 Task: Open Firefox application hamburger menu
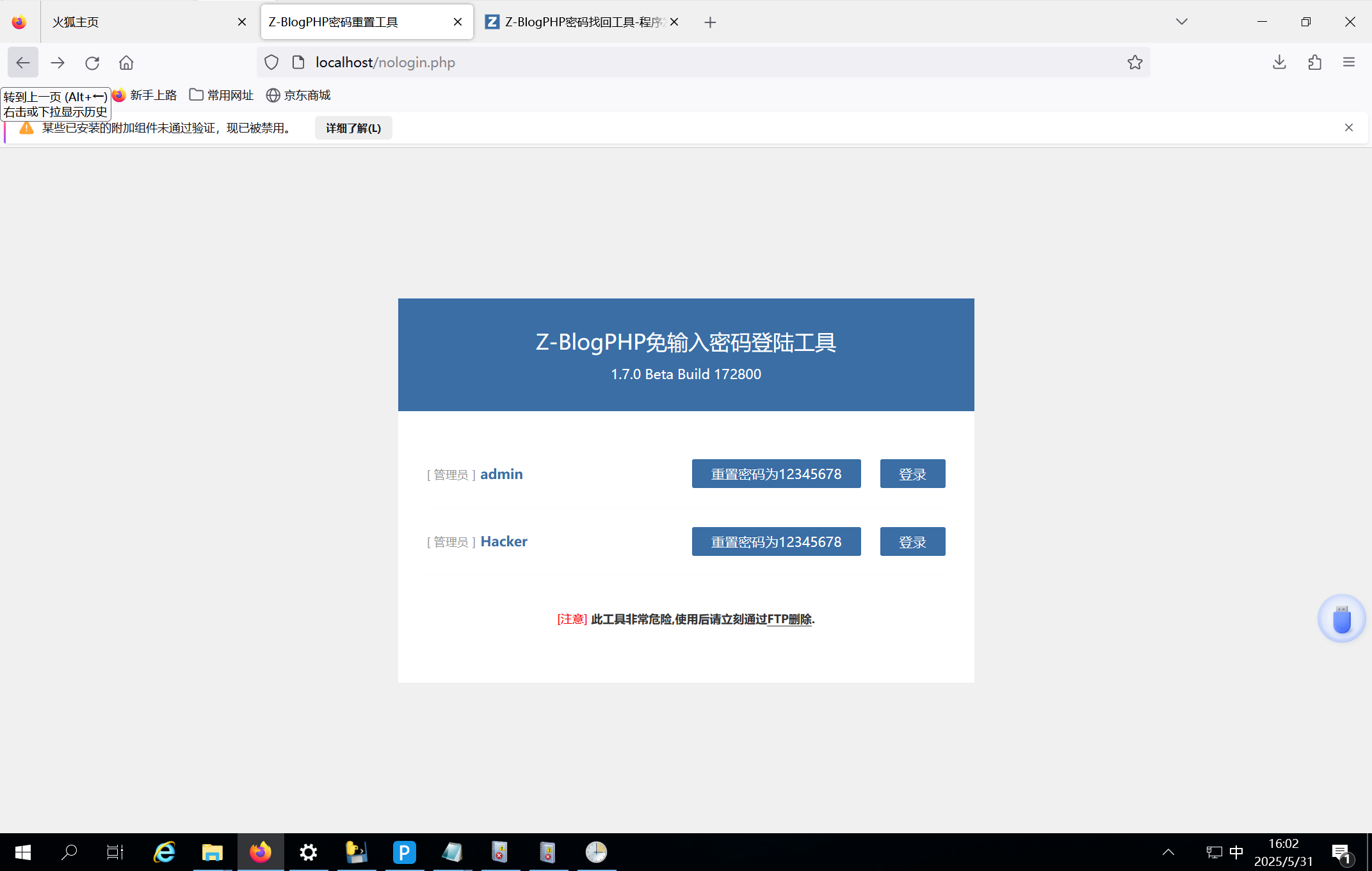(1349, 63)
